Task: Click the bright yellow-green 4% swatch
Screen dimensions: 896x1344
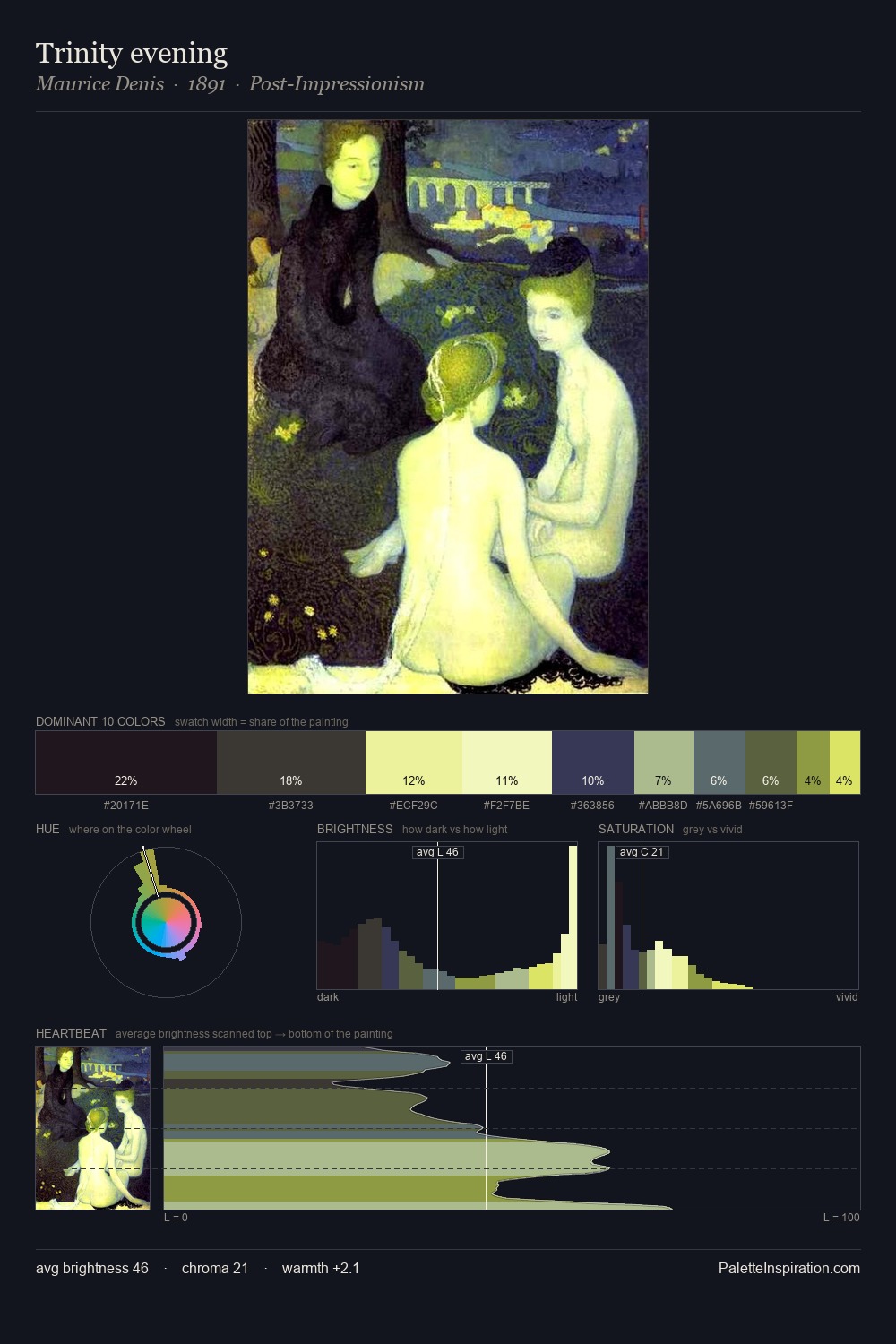Action: click(x=845, y=762)
